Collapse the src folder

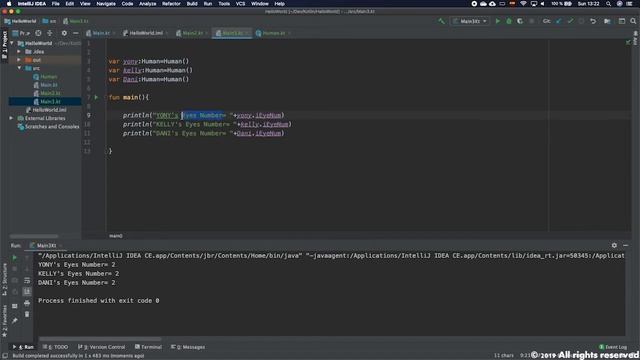click(19, 68)
